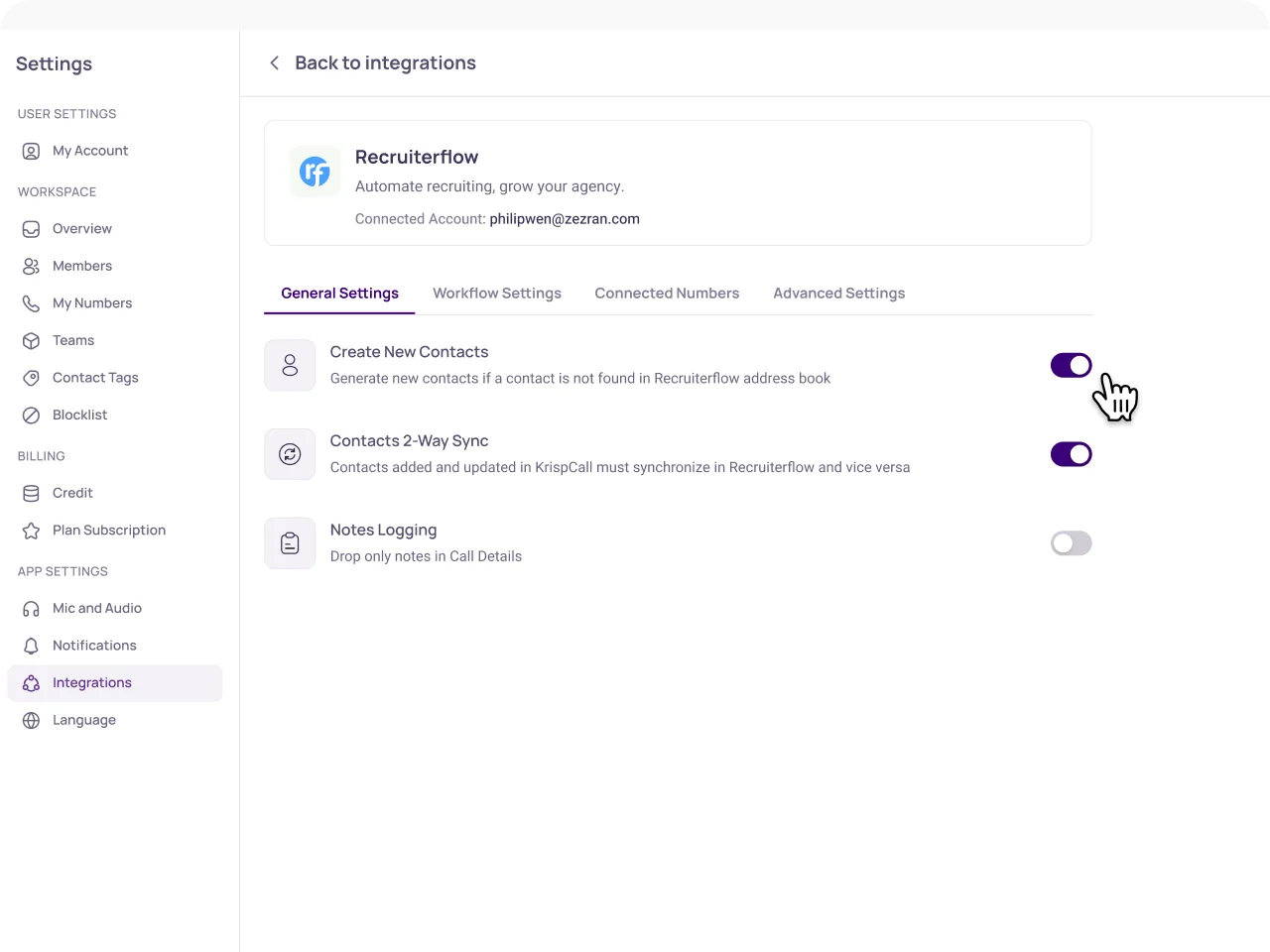This screenshot has width=1270, height=952.
Task: Click the Contact Tags icon
Action: coord(31,378)
